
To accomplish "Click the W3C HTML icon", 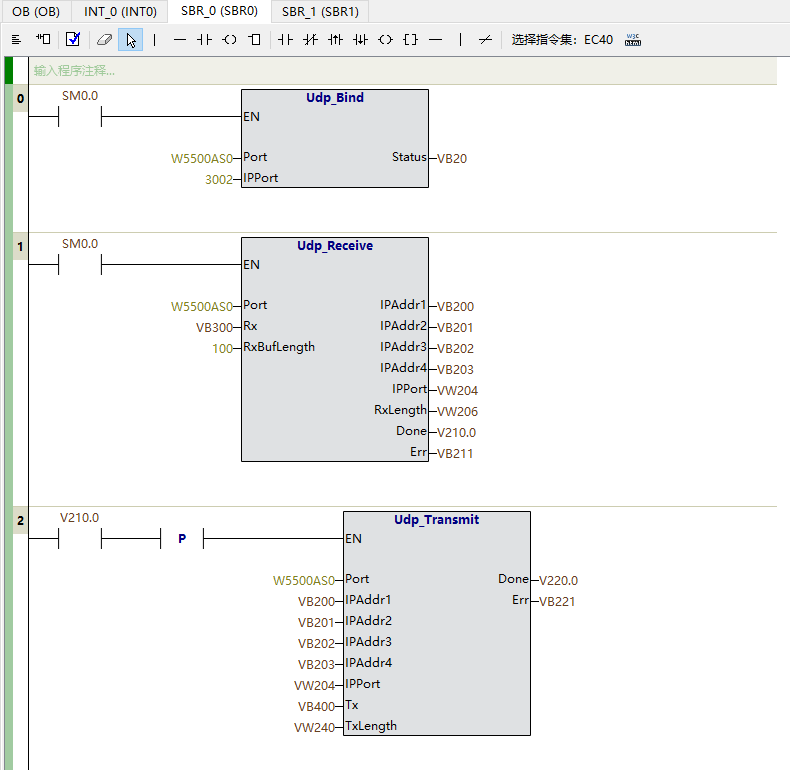I will pos(632,40).
